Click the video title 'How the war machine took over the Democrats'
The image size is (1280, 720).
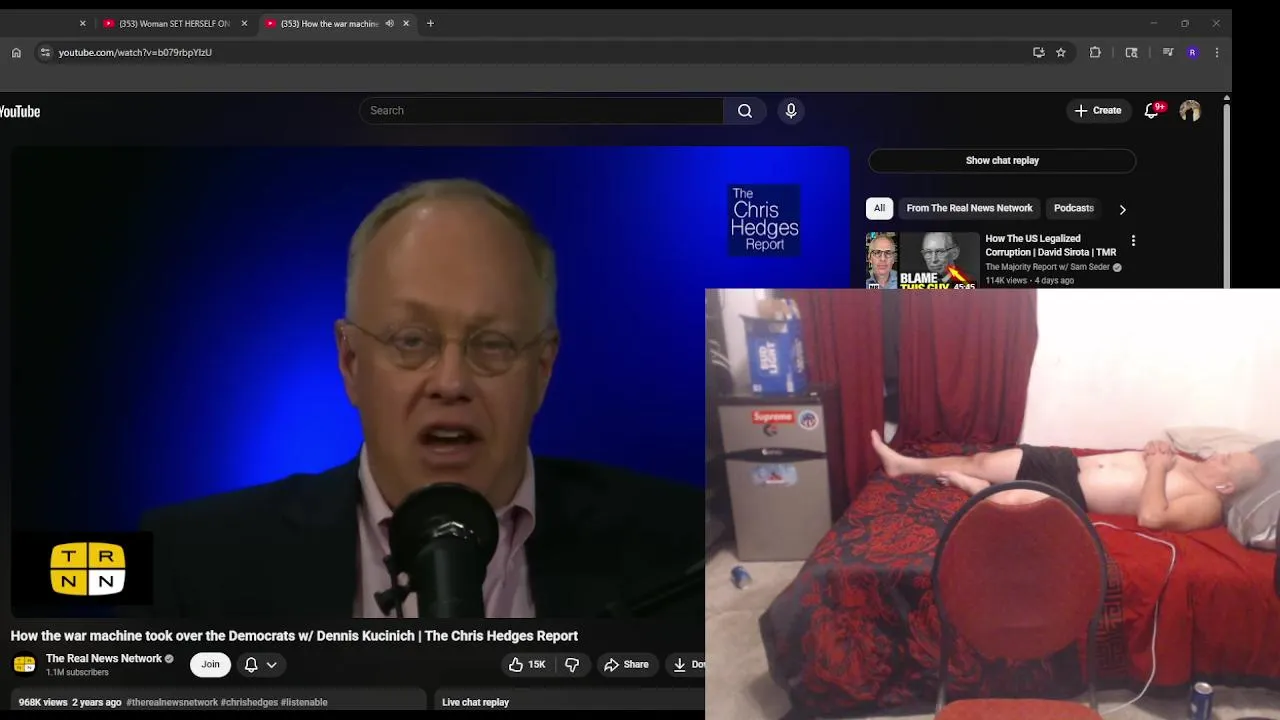[x=294, y=636]
